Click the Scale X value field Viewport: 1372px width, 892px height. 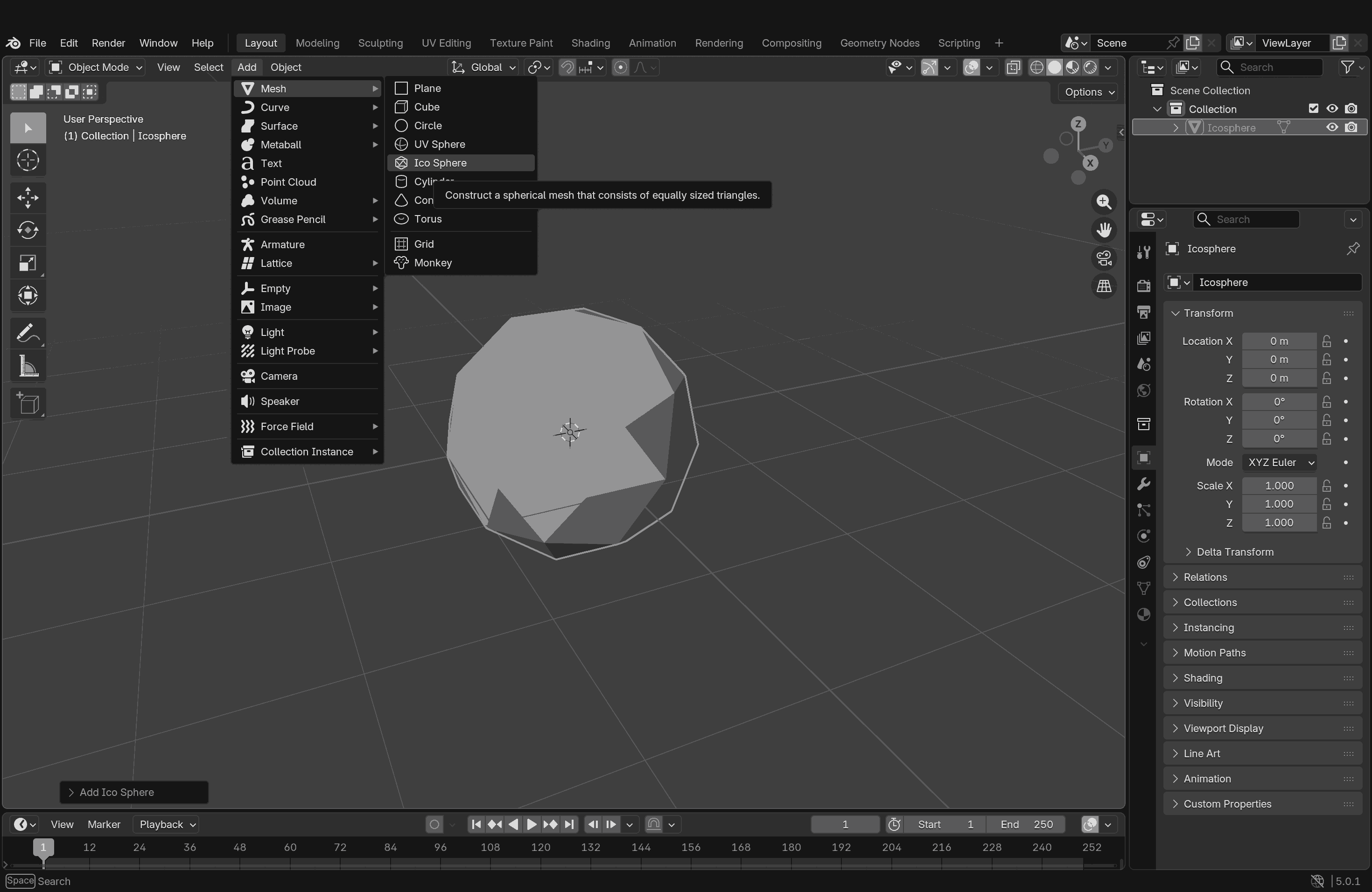point(1279,486)
